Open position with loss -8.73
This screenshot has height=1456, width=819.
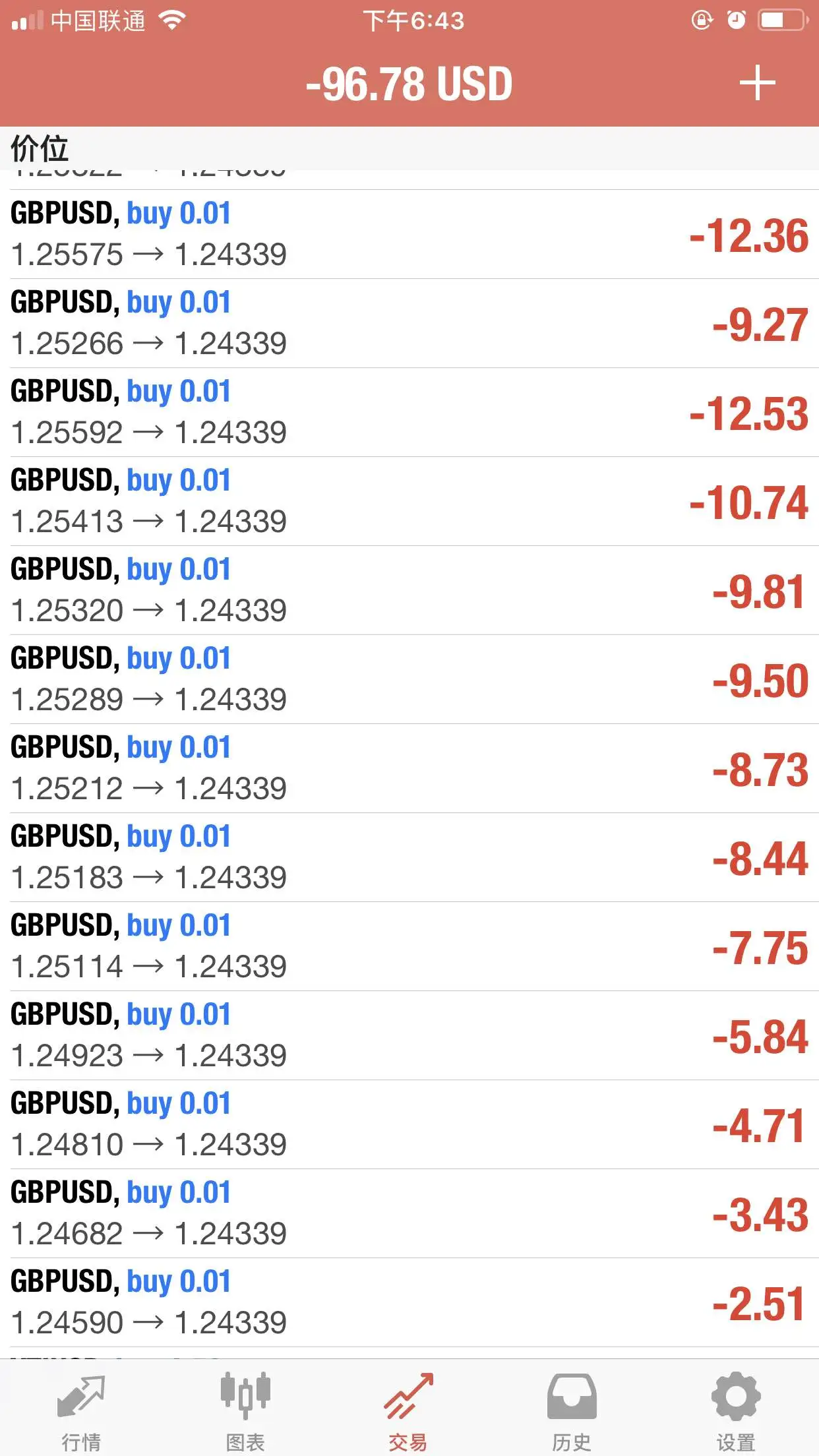click(409, 769)
